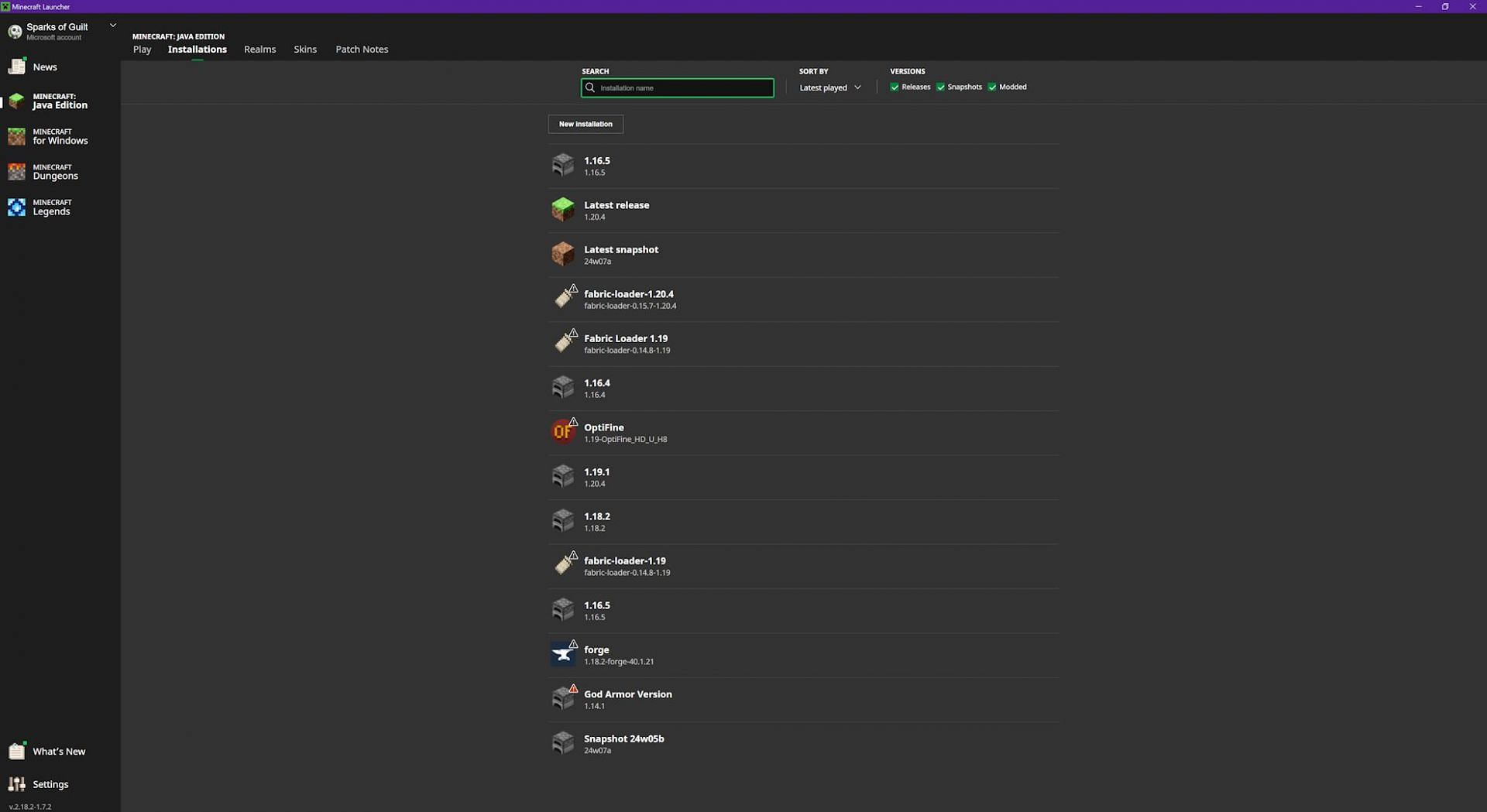Open News in the sidebar
This screenshot has height=812, width=1487.
click(x=45, y=67)
